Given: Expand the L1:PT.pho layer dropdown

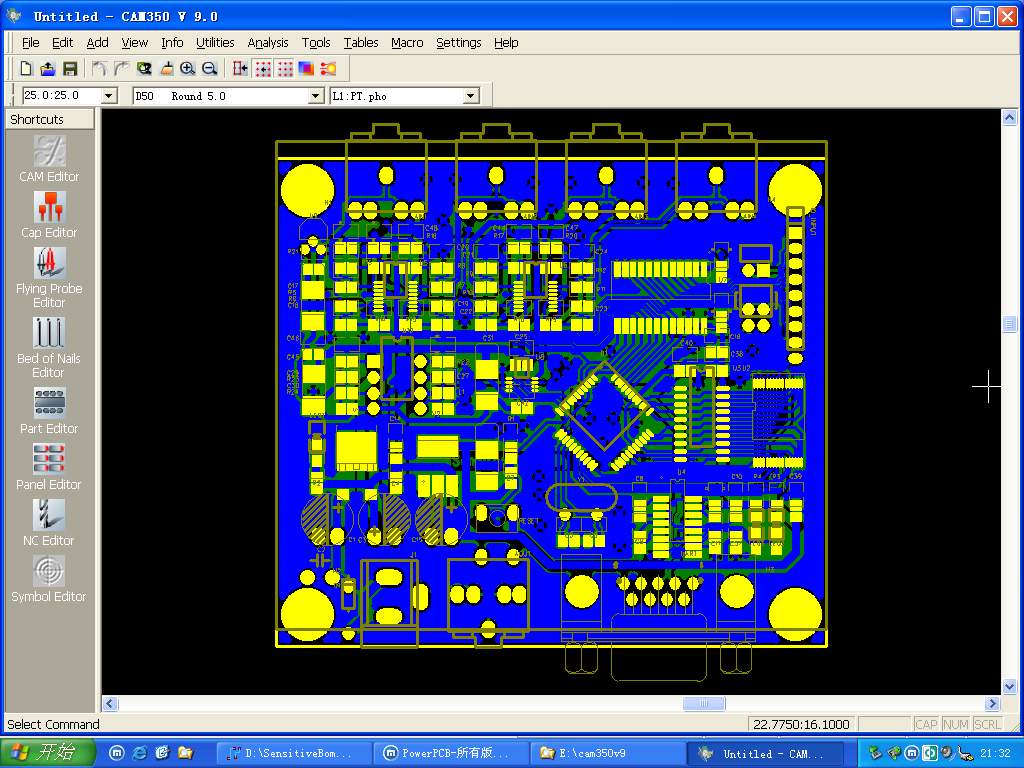Looking at the screenshot, I should coord(471,96).
